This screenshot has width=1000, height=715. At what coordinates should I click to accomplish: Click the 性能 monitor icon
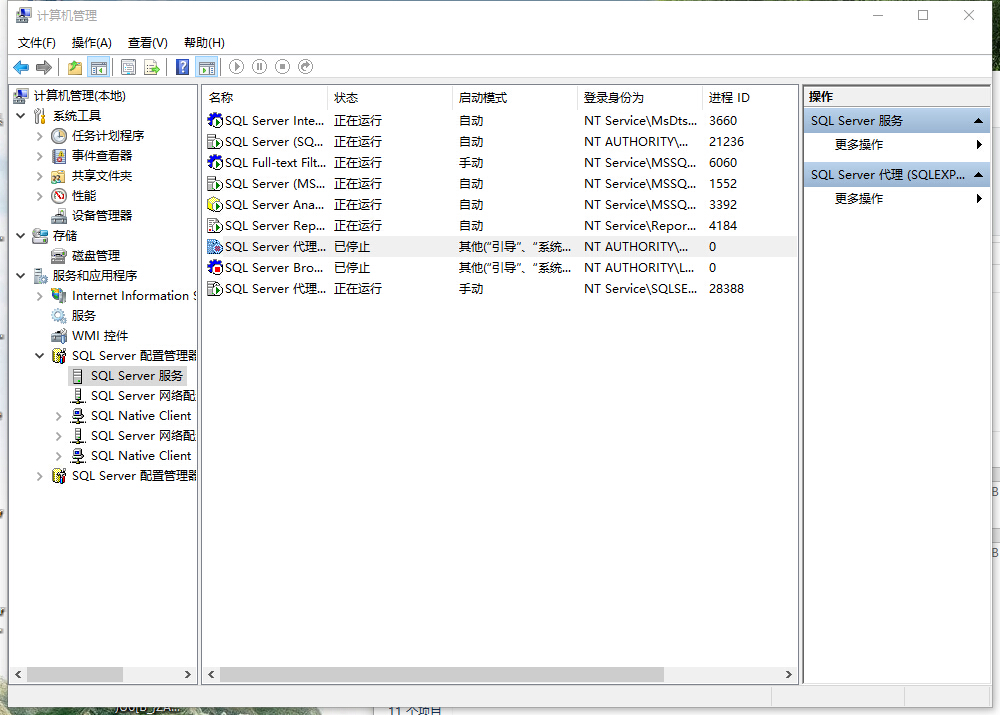pyautogui.click(x=59, y=195)
